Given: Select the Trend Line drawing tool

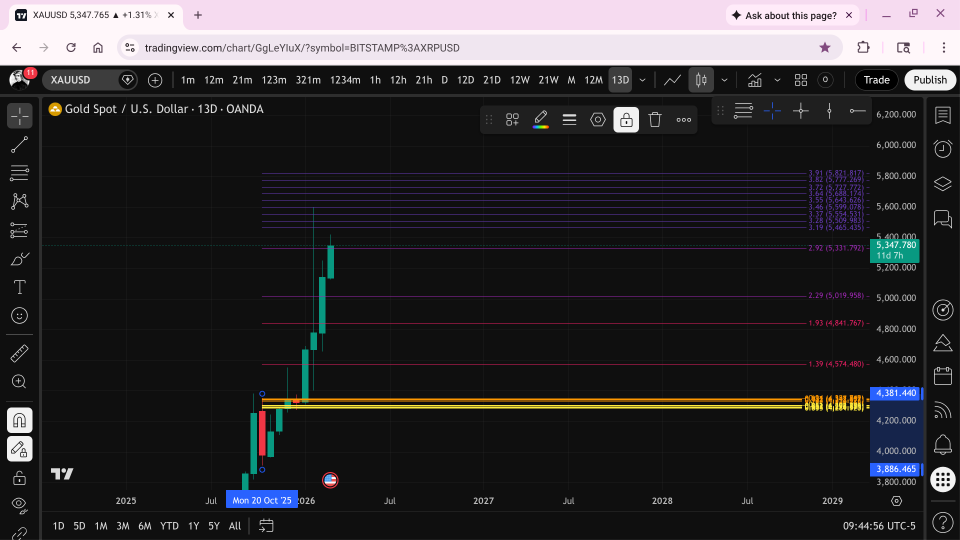Looking at the screenshot, I should [20, 144].
